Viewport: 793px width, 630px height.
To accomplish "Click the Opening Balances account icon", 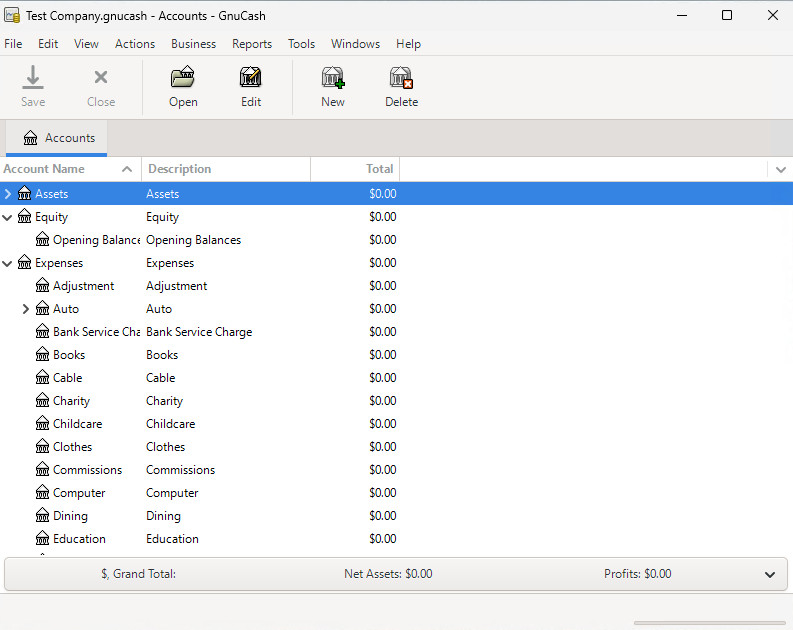I will (42, 239).
